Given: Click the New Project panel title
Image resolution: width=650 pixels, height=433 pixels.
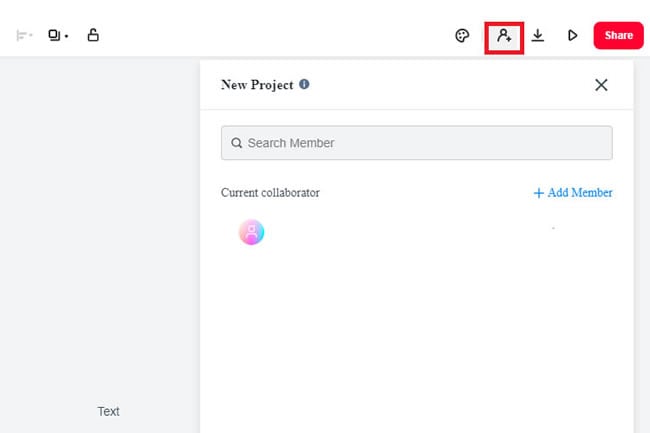Looking at the screenshot, I should [x=257, y=85].
